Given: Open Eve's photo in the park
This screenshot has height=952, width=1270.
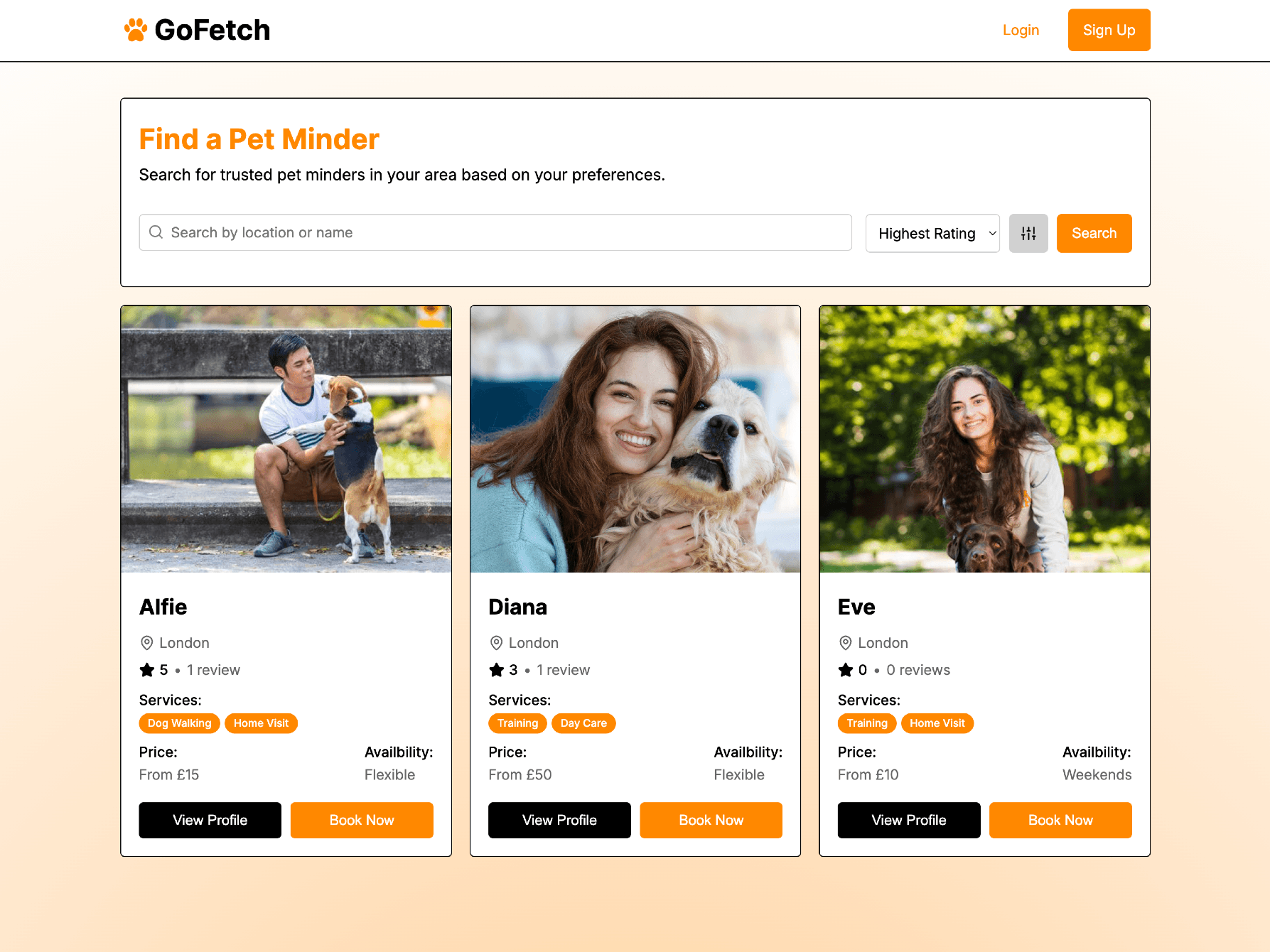Looking at the screenshot, I should (985, 439).
